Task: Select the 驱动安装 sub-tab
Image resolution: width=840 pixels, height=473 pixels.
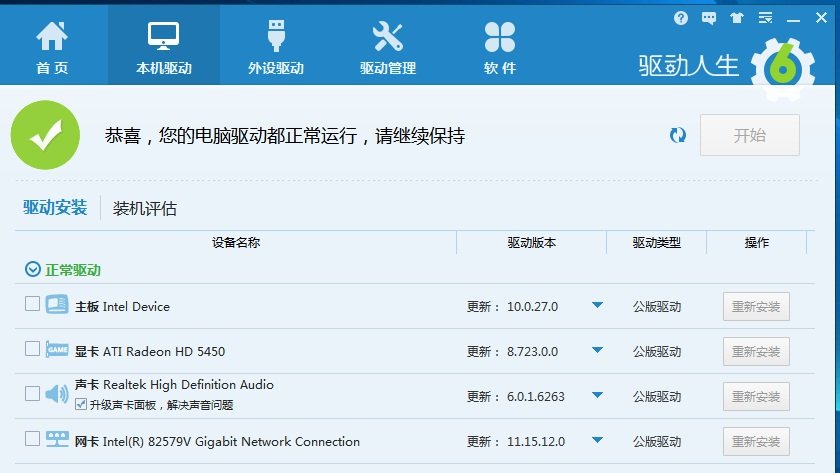Action: [55, 207]
